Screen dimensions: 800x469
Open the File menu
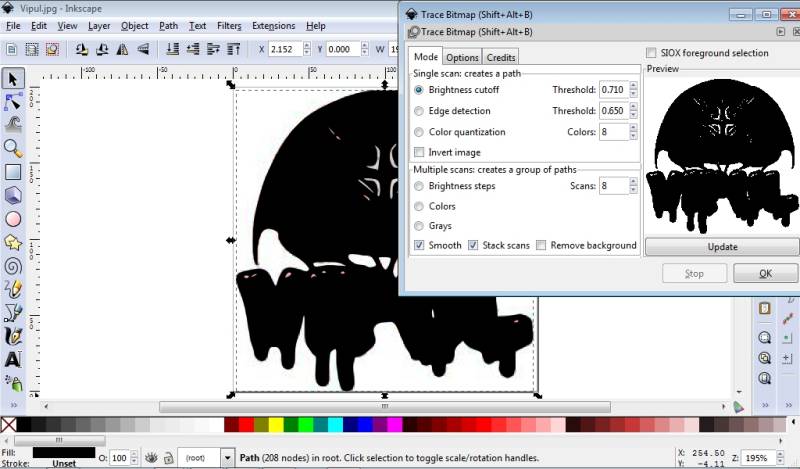(x=13, y=26)
